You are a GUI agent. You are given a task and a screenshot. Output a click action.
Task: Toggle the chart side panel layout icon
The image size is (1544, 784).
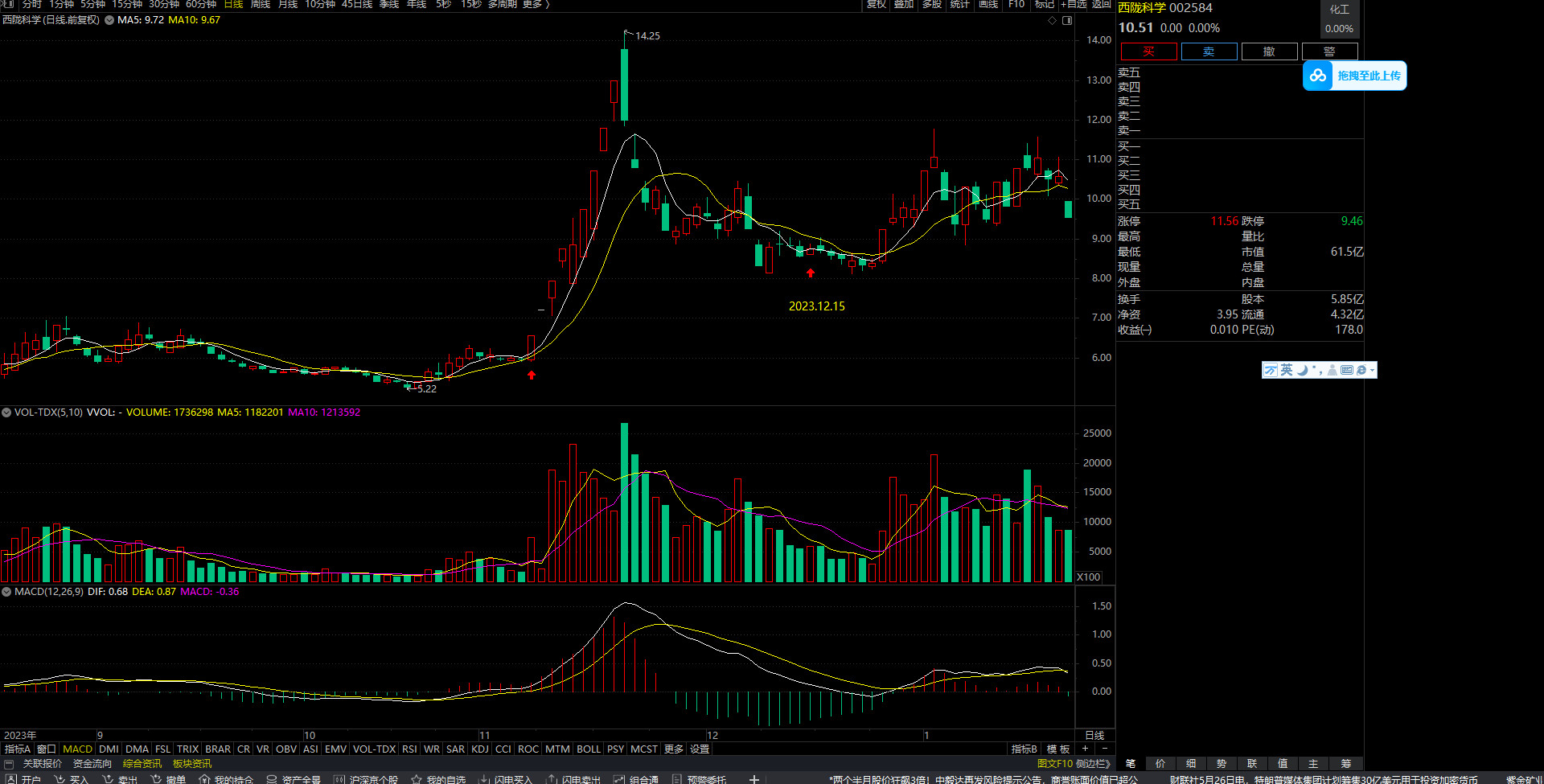(1067, 21)
